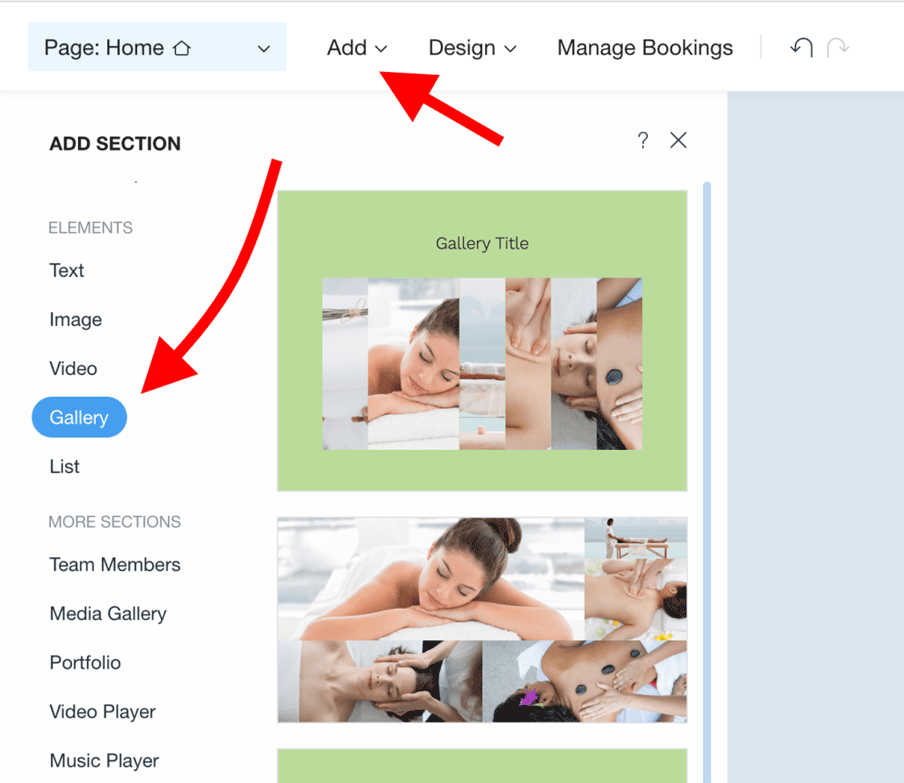
Task: Choose Video Player section
Action: [x=103, y=712]
